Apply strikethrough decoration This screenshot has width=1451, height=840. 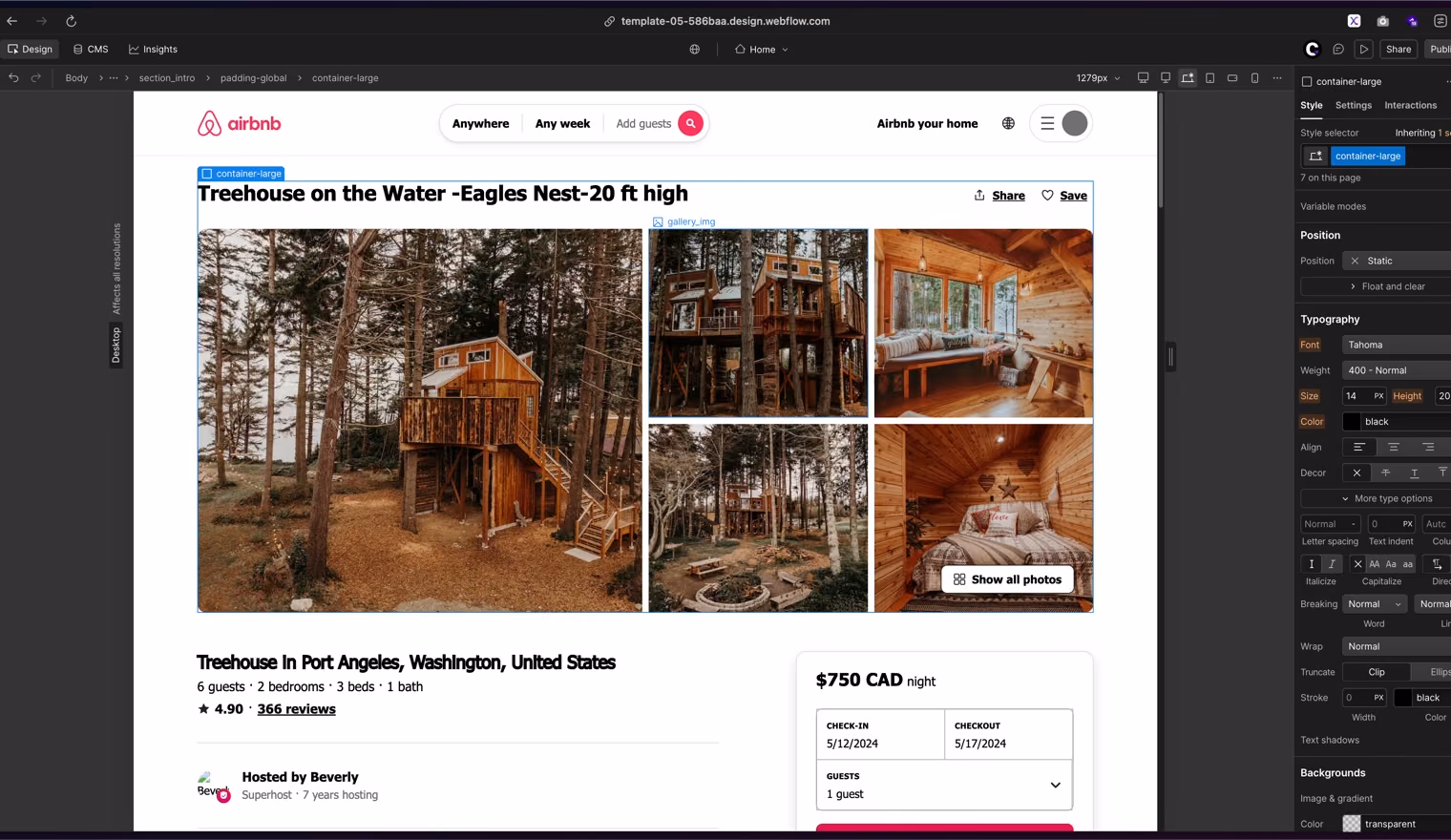1386,472
